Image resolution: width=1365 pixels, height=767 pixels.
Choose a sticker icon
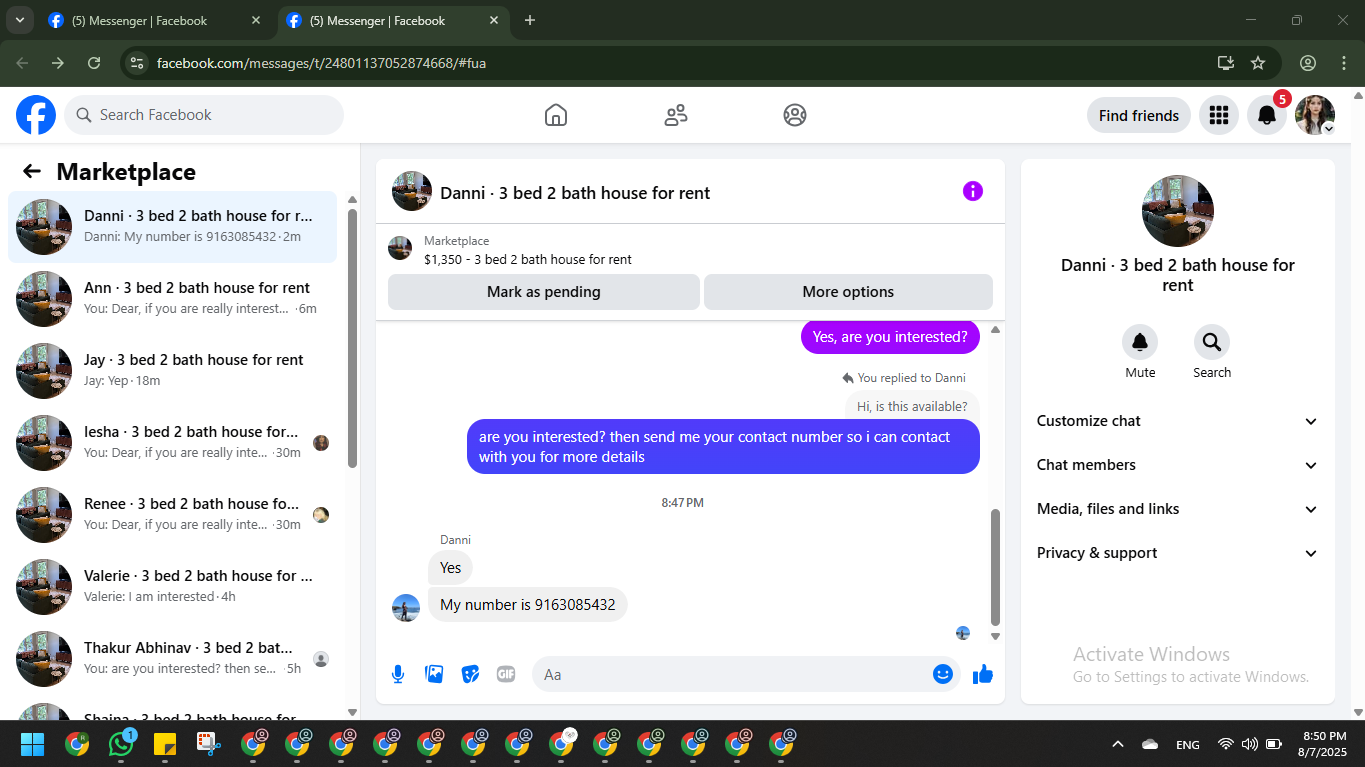(x=470, y=674)
